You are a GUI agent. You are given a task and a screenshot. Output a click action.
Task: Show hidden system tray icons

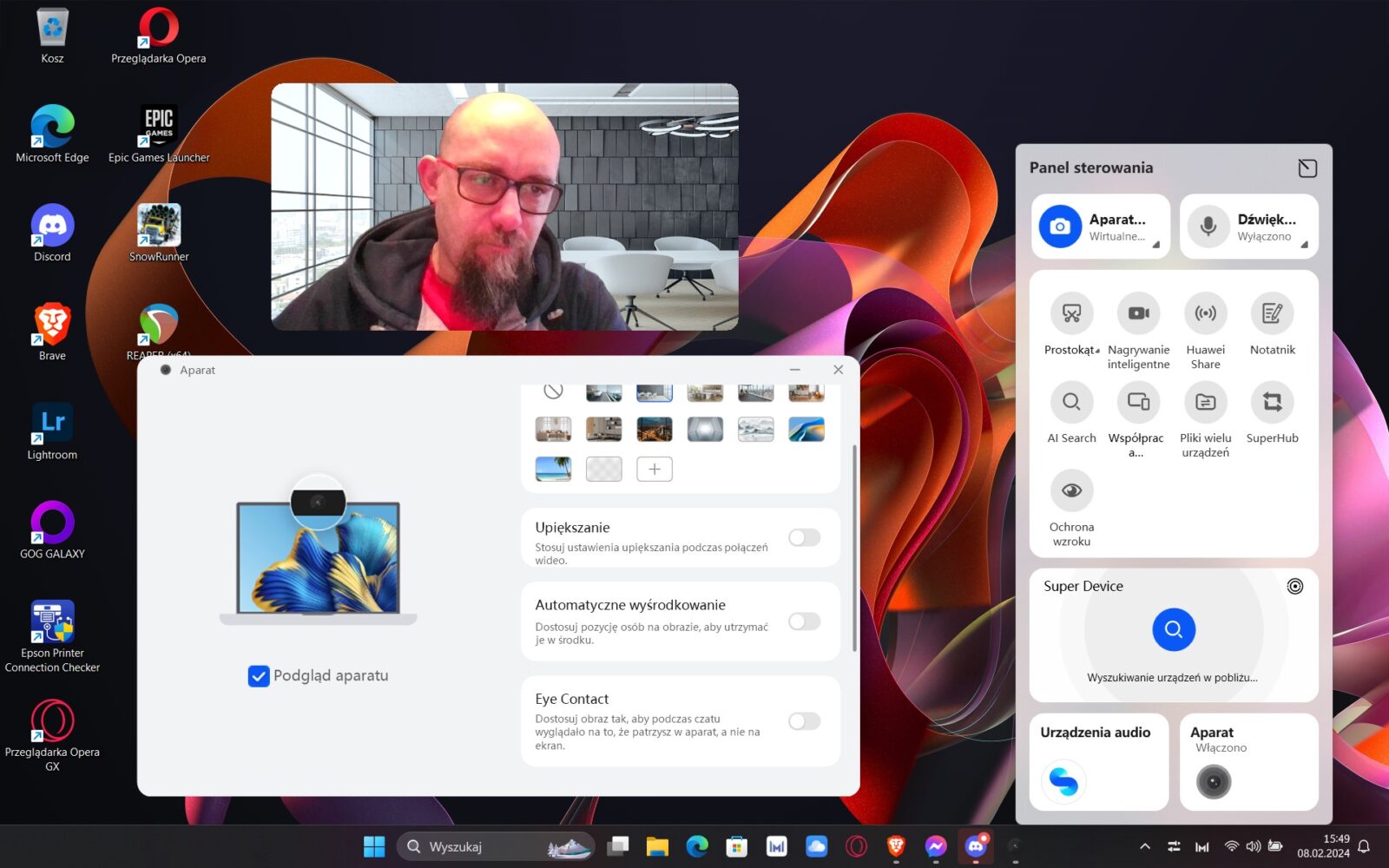tap(1144, 846)
